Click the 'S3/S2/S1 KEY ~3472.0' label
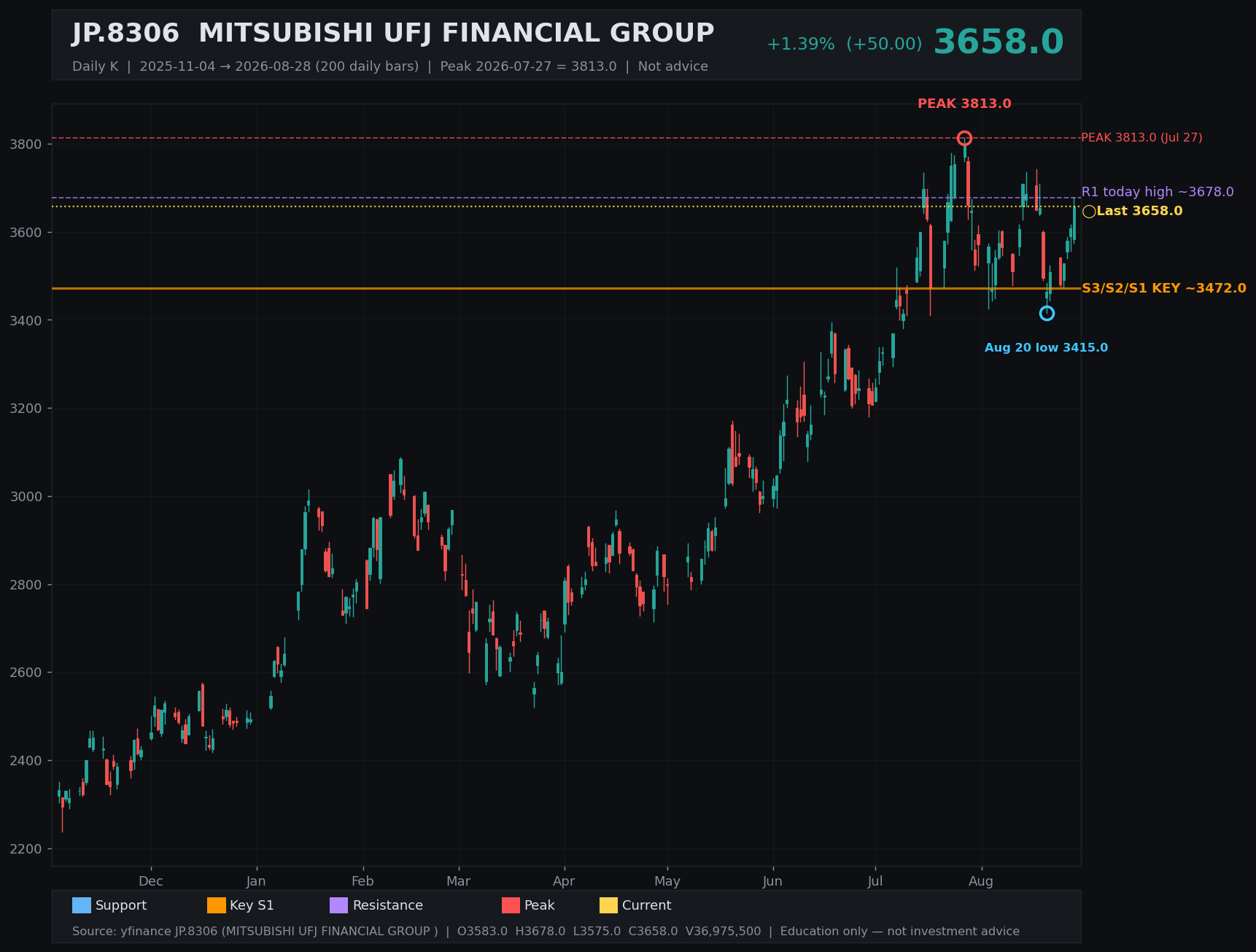1256x952 pixels. click(1164, 288)
